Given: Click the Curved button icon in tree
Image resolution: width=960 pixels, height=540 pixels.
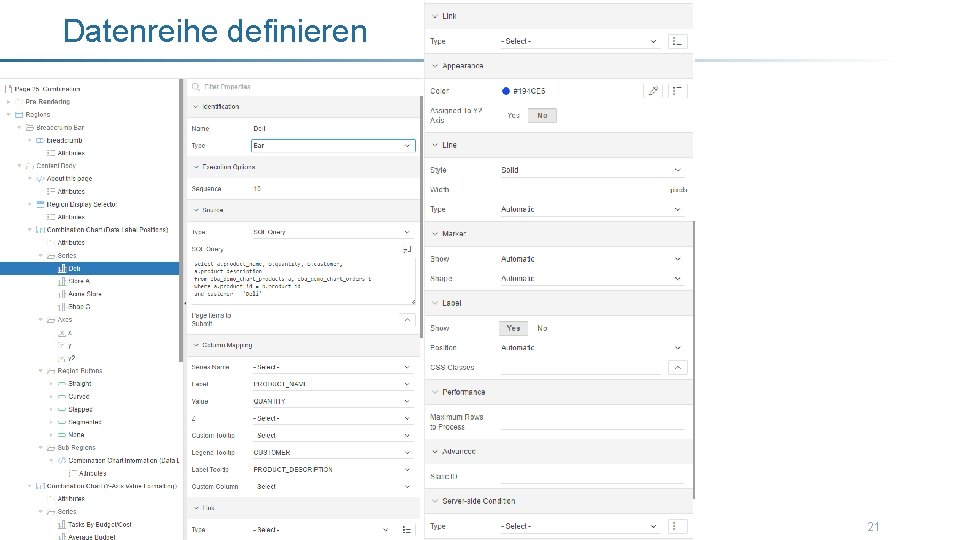Looking at the screenshot, I should (x=62, y=397).
